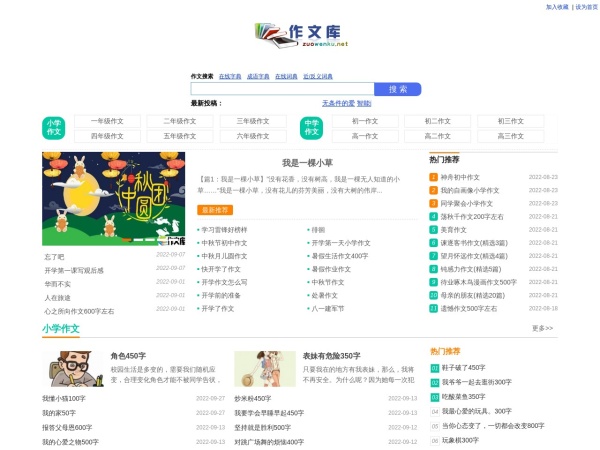The height and width of the screenshot is (450, 600).
Task: Select the 六年级作文 category
Action: pos(253,136)
